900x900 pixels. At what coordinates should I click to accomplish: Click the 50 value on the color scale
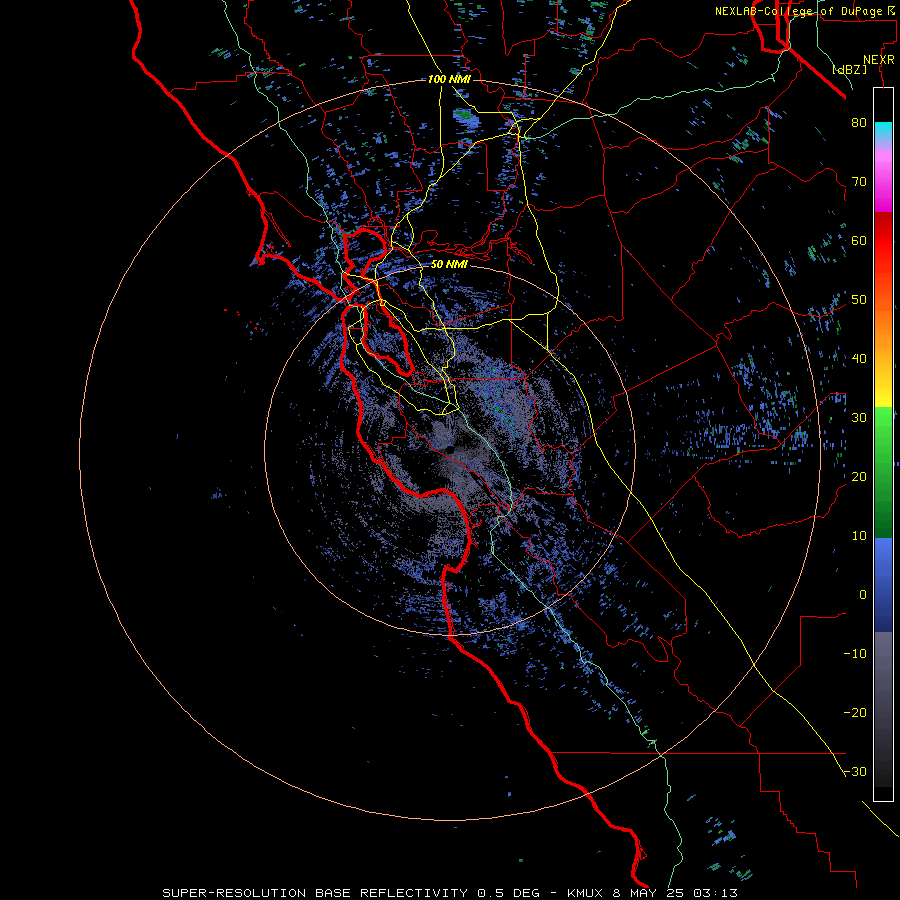[859, 300]
